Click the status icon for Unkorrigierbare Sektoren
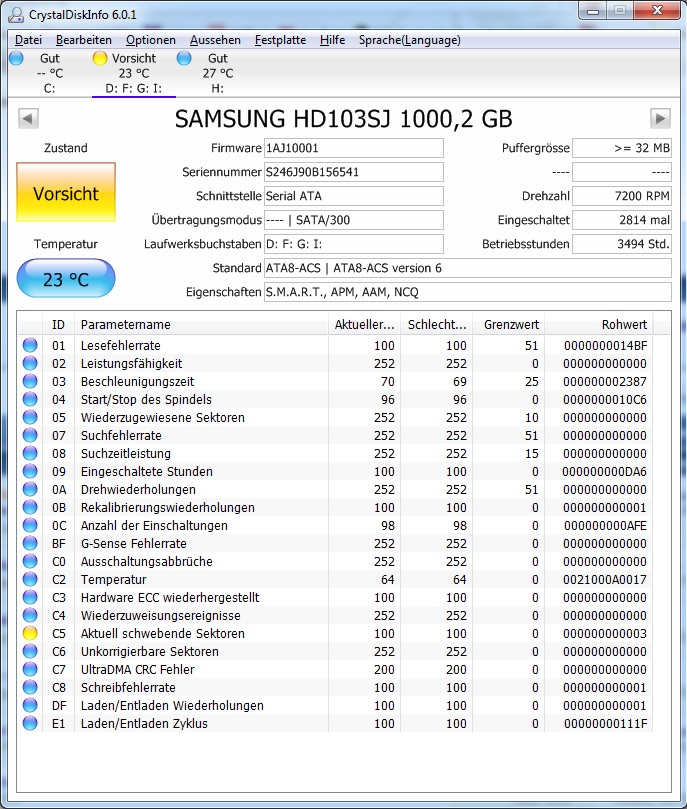687x809 pixels. coord(30,651)
